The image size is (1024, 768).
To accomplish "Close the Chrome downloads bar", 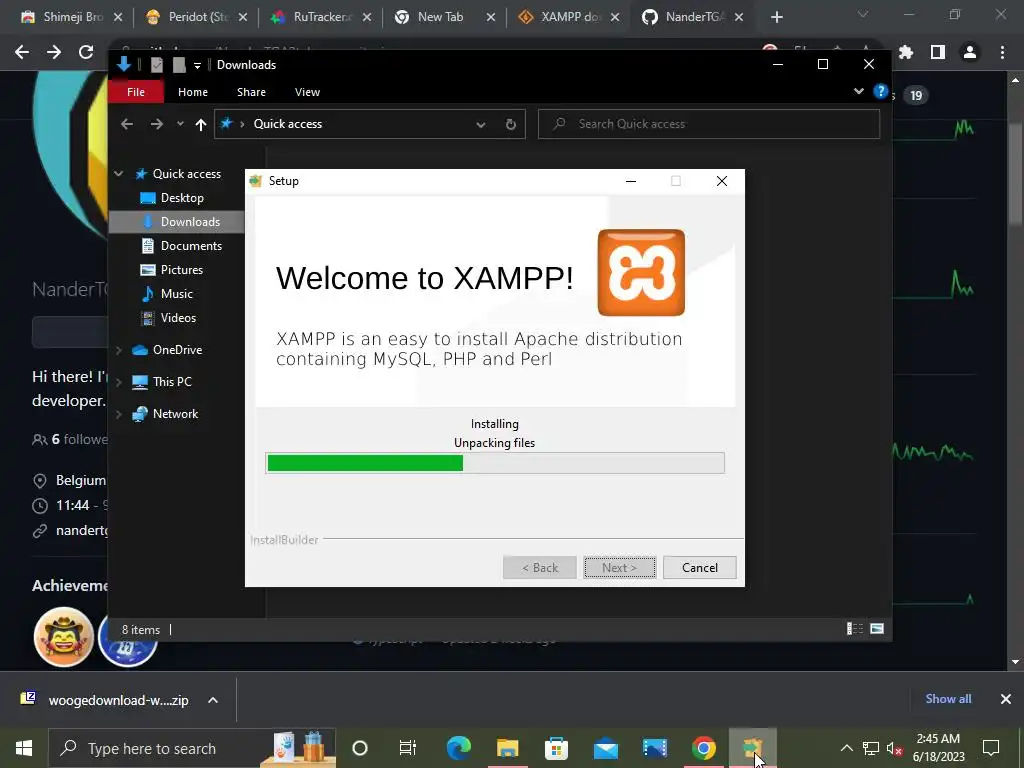I will [x=1006, y=699].
